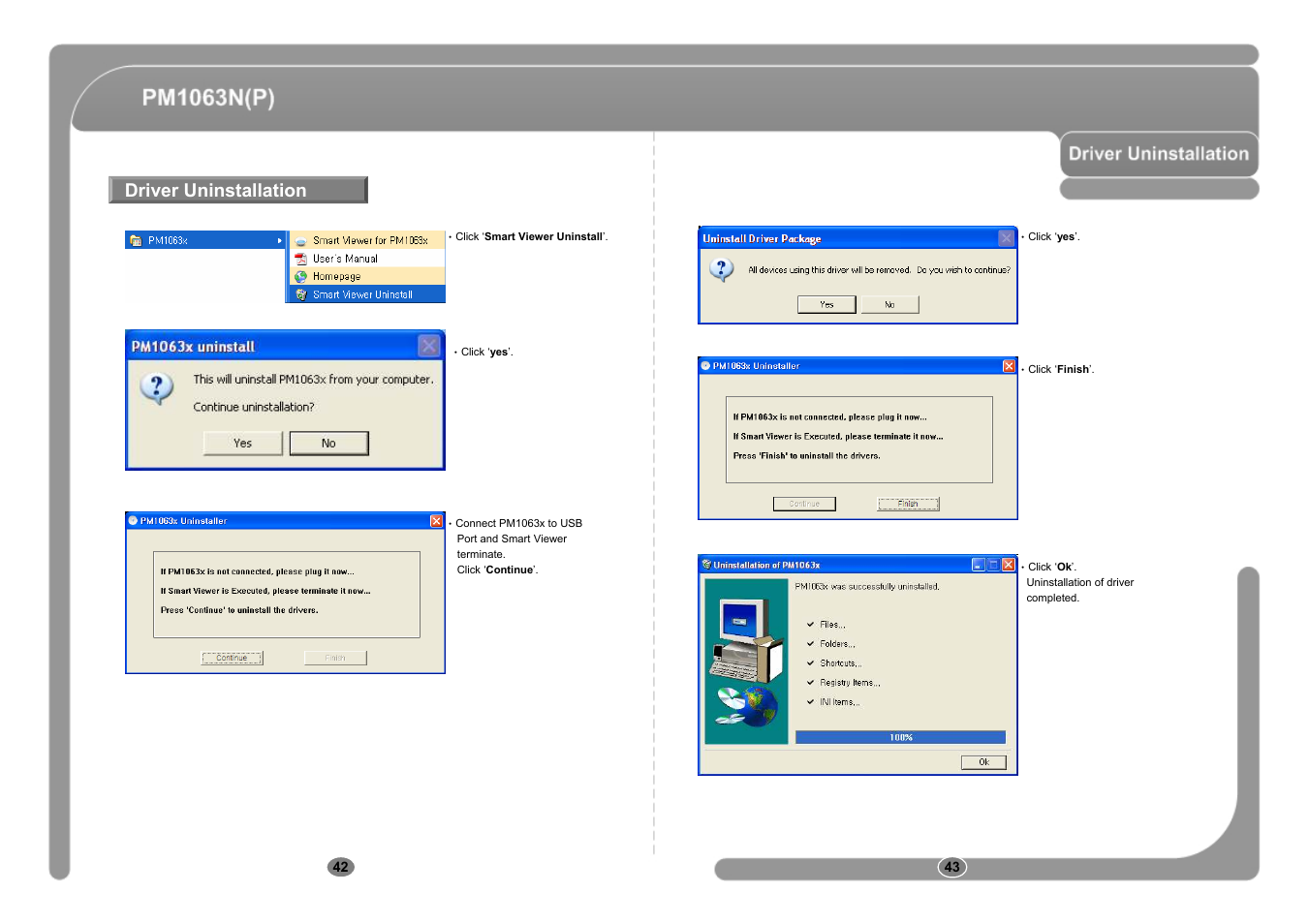Close the Uninstallation of PM1063x window
Viewport: 1309px width, 924px height.
tap(1009, 565)
